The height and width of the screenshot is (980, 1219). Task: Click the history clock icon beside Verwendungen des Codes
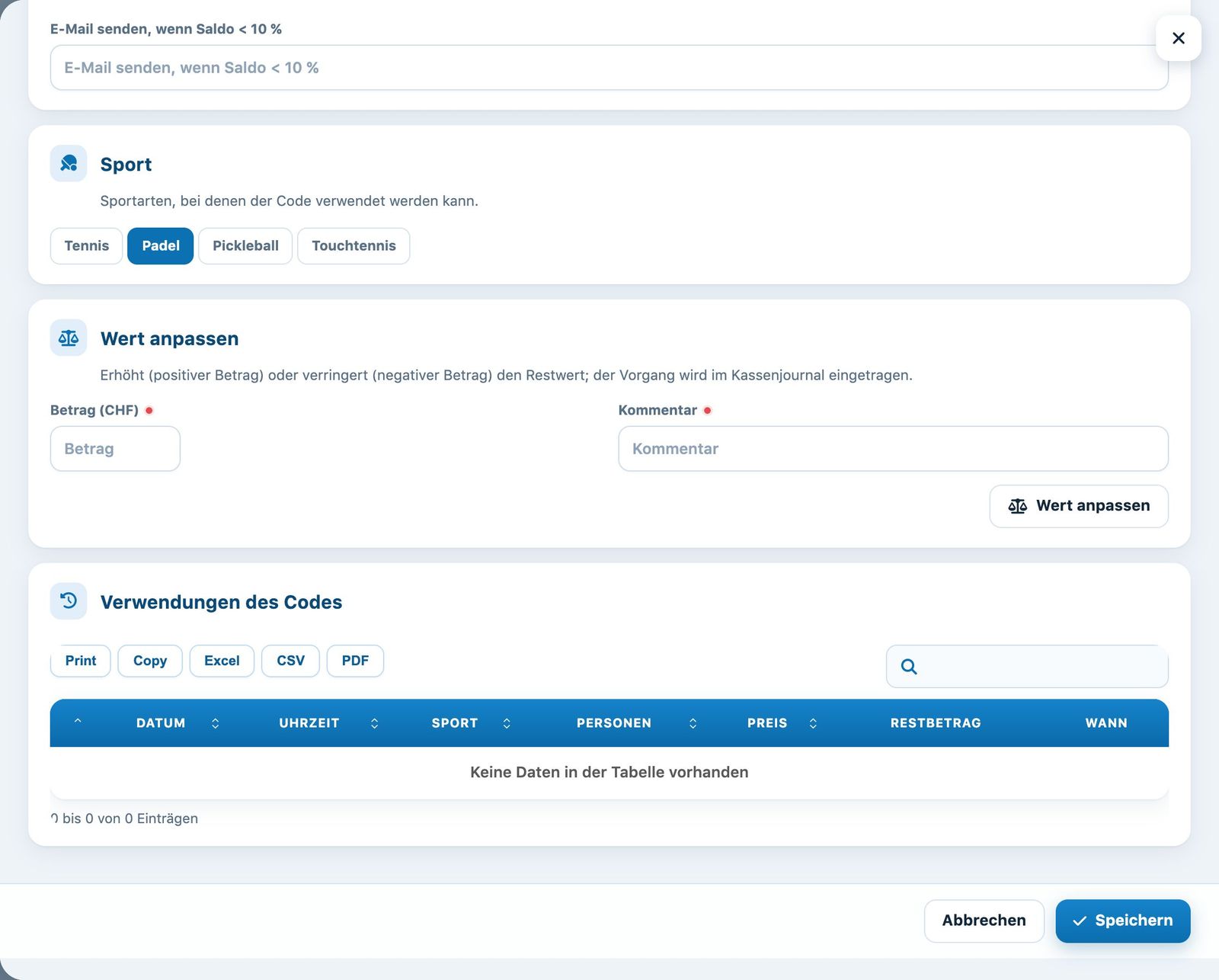pyautogui.click(x=69, y=601)
